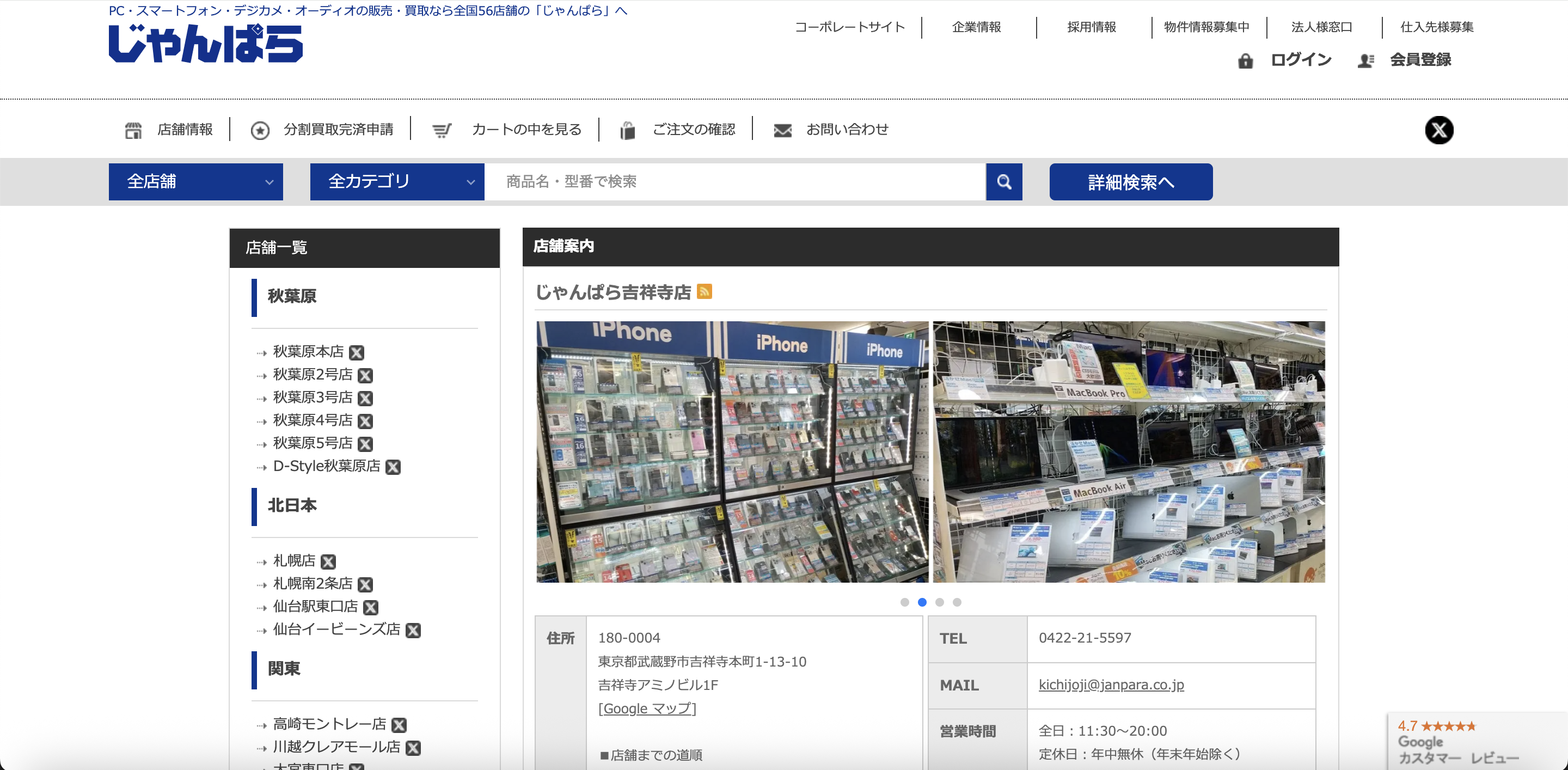1568x770 pixels.
Task: Click the カートの中を見る nav text
Action: click(526, 129)
